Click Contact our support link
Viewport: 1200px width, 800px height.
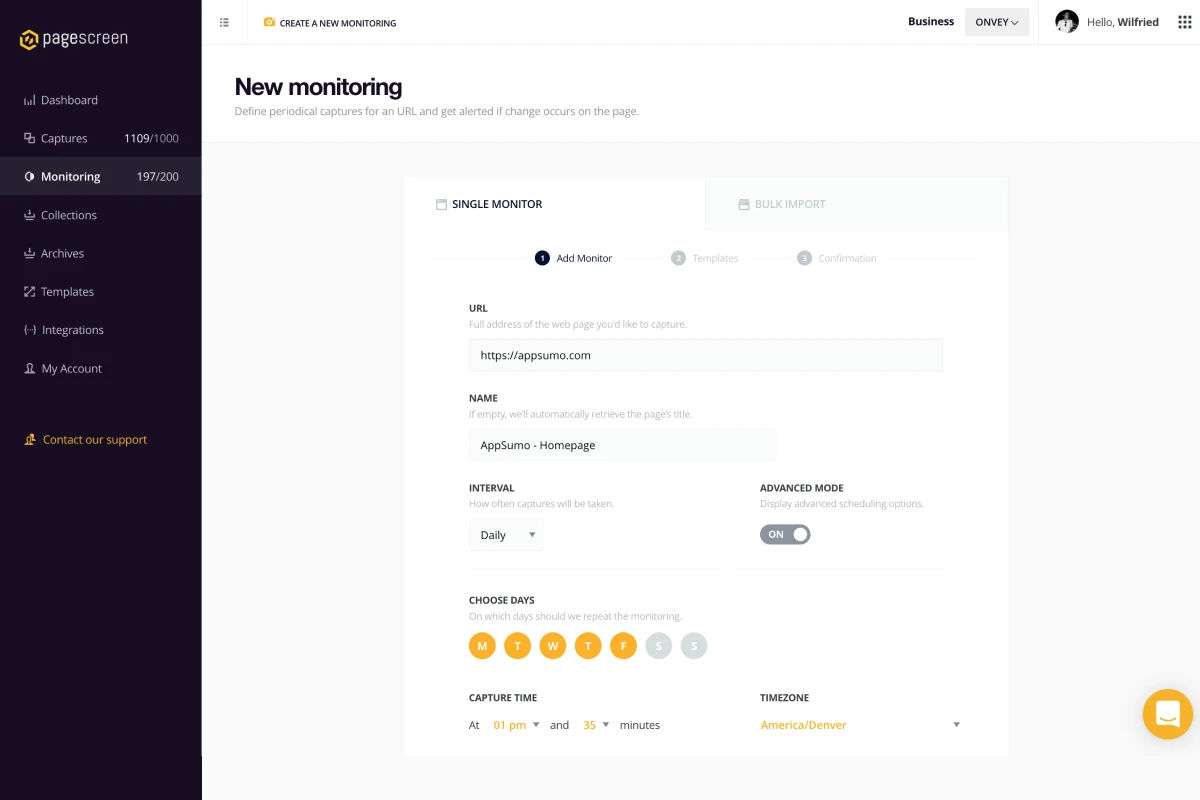(x=95, y=440)
